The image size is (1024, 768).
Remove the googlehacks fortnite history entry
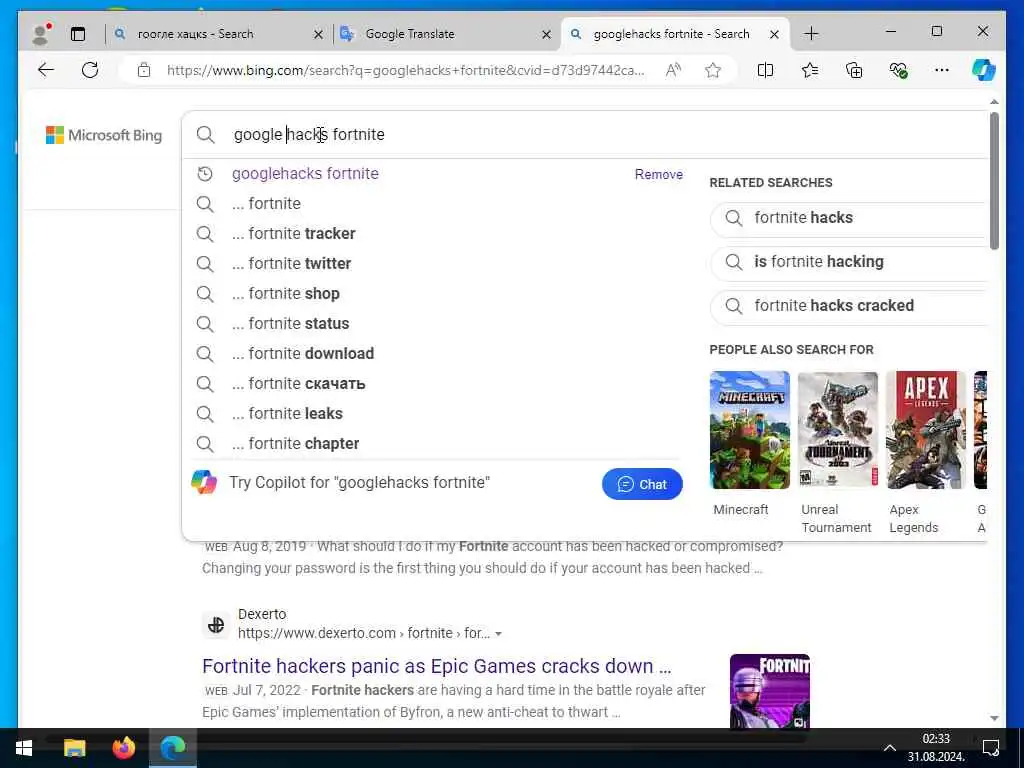point(658,174)
